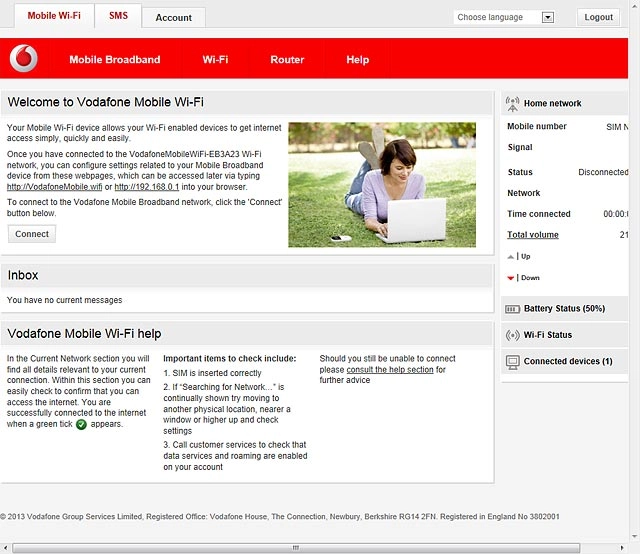Open the Help menu

click(358, 60)
